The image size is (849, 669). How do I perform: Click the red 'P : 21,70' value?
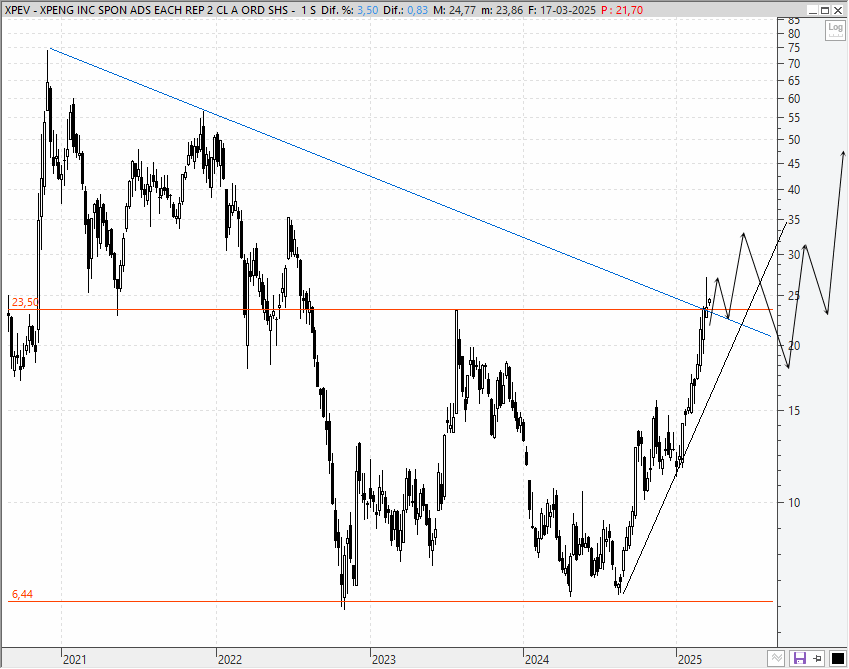[622, 10]
